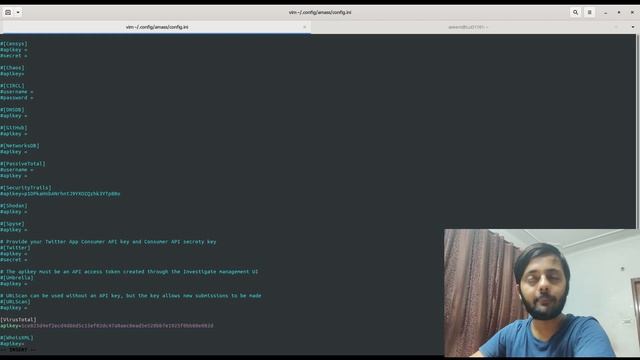Close the second terminal tab
Image resolution: width=640 pixels, height=360 pixels.
(x=616, y=27)
